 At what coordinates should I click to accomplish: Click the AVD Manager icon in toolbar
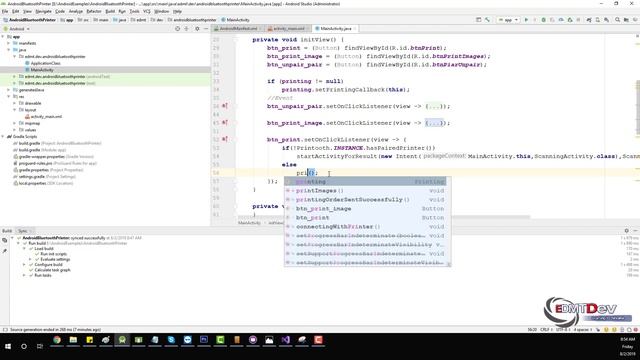[598, 20]
